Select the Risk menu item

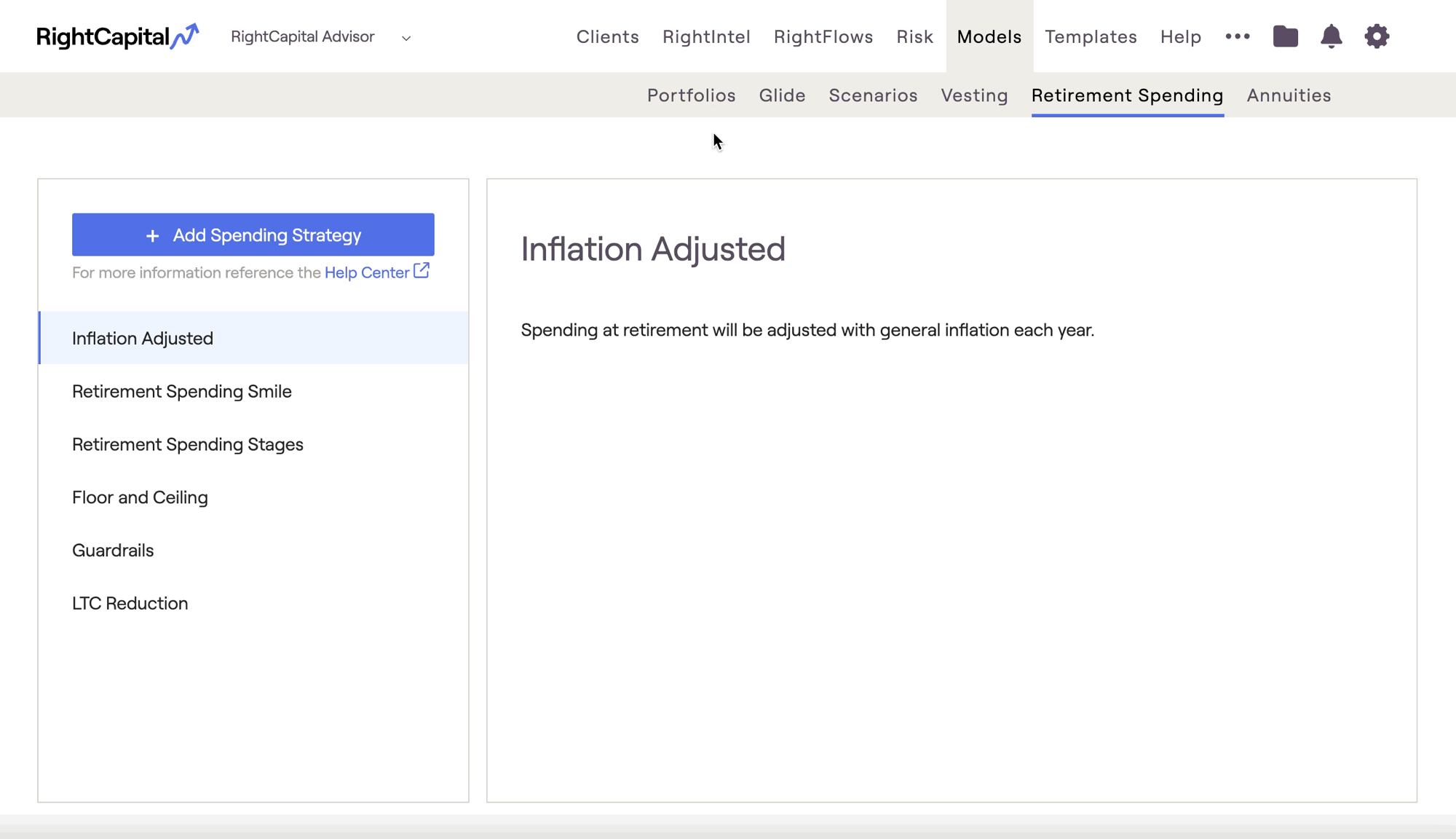pyautogui.click(x=914, y=36)
